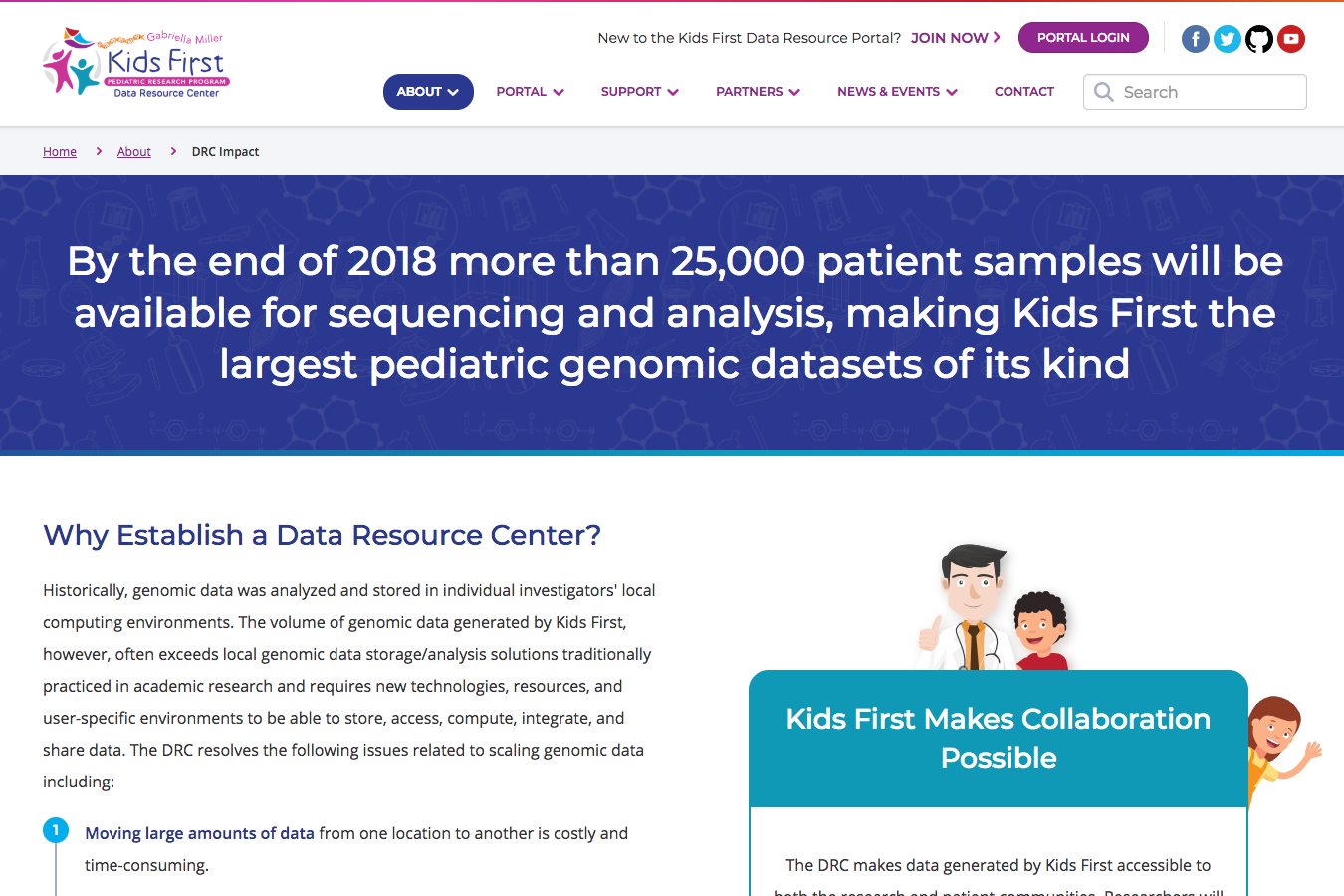Open the Partners menu
Image resolution: width=1344 pixels, height=896 pixels.
[x=758, y=92]
